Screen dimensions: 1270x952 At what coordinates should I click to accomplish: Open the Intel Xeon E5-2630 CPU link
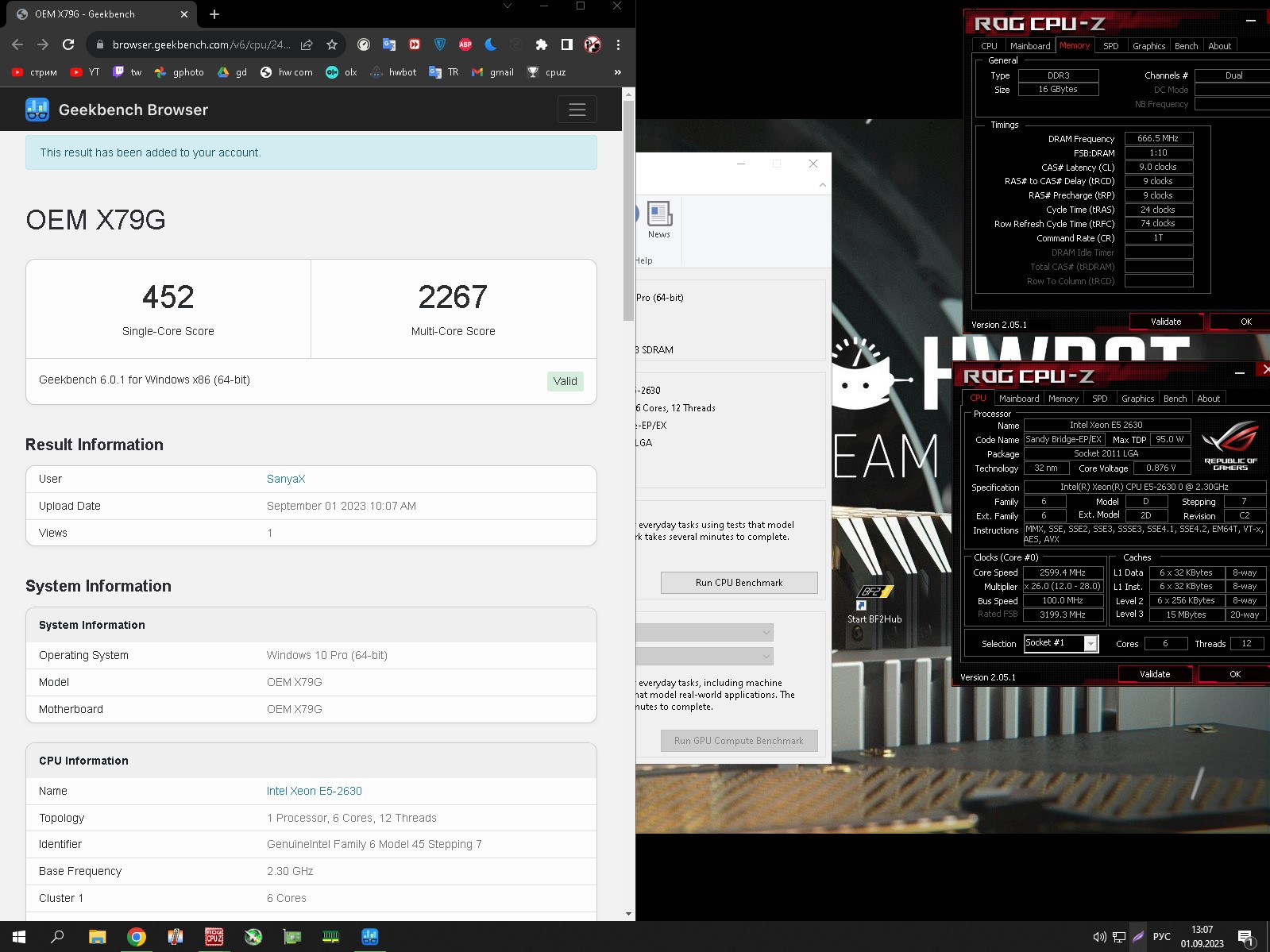[x=315, y=791]
